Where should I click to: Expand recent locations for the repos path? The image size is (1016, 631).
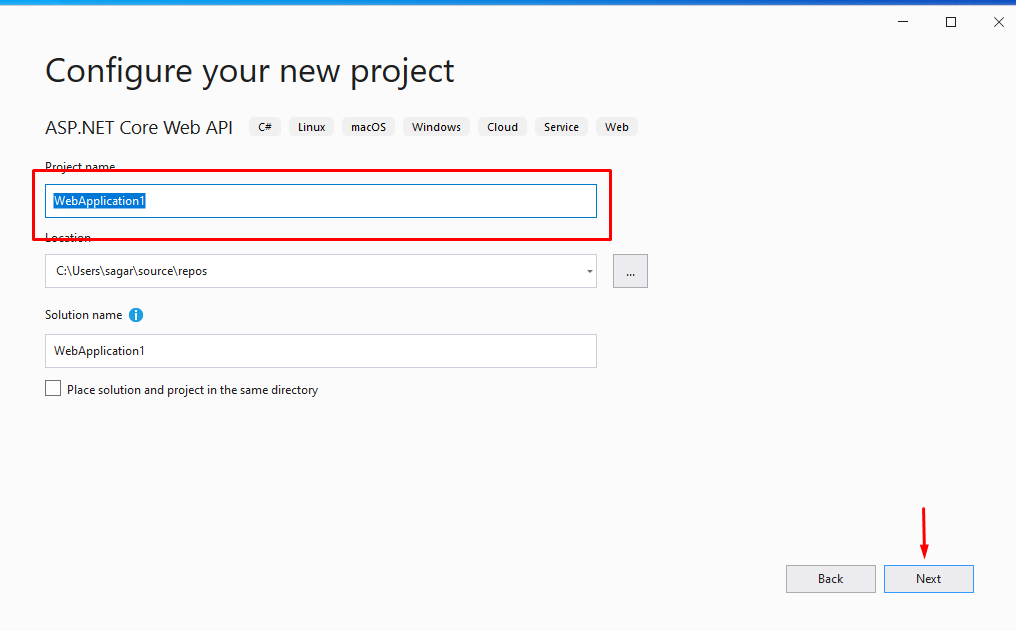pyautogui.click(x=588, y=270)
